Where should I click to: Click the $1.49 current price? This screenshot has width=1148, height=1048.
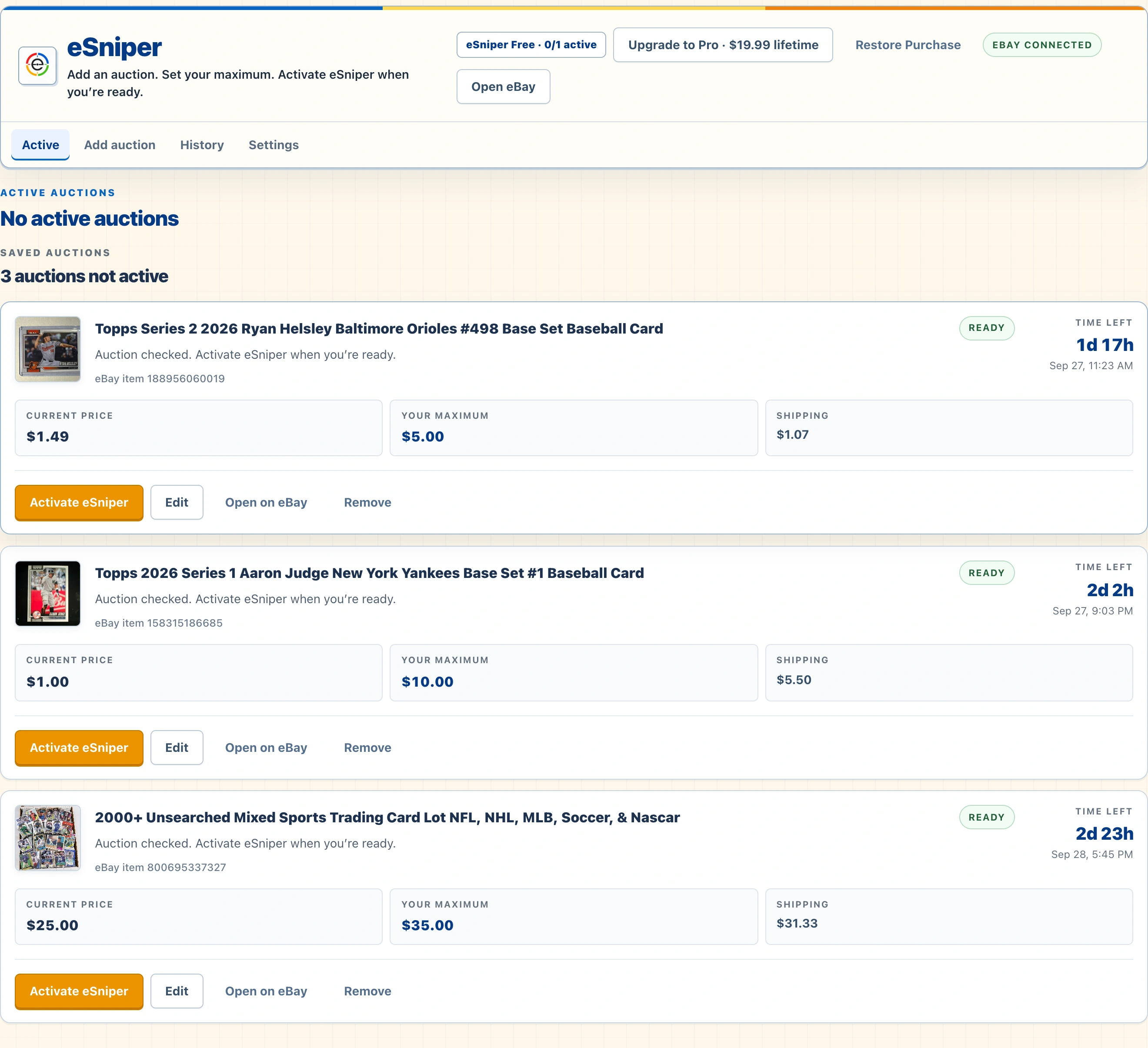(x=48, y=437)
